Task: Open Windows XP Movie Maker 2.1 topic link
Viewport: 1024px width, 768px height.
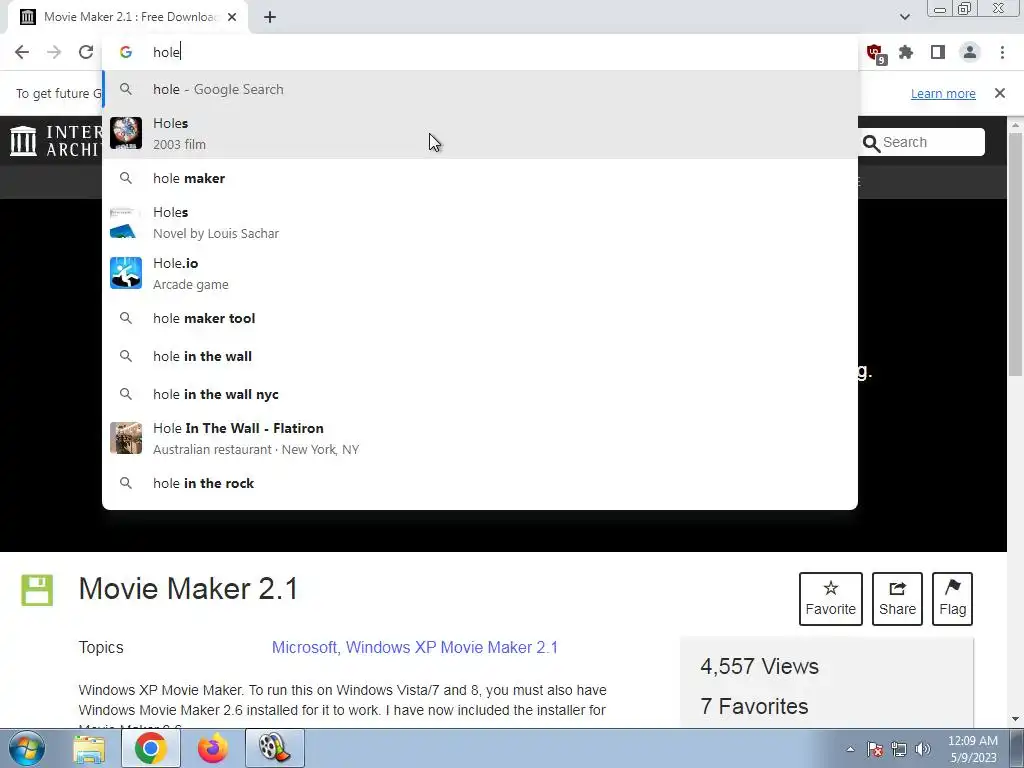Action: tap(452, 647)
